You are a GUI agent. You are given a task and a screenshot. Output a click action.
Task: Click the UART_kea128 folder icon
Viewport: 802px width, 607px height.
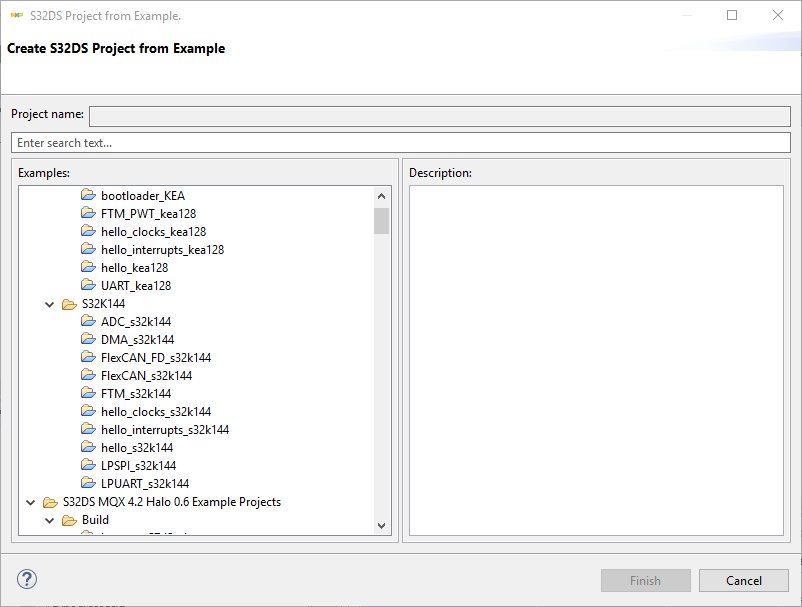[88, 285]
